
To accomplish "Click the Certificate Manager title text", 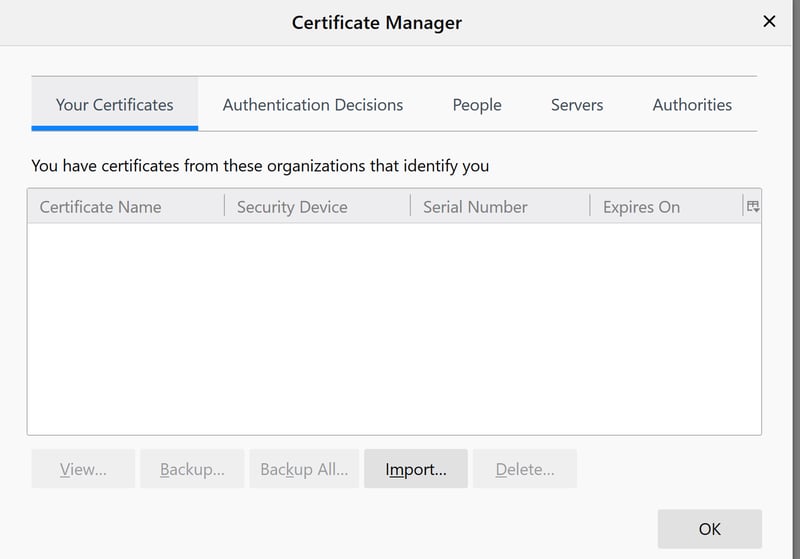I will [x=377, y=22].
